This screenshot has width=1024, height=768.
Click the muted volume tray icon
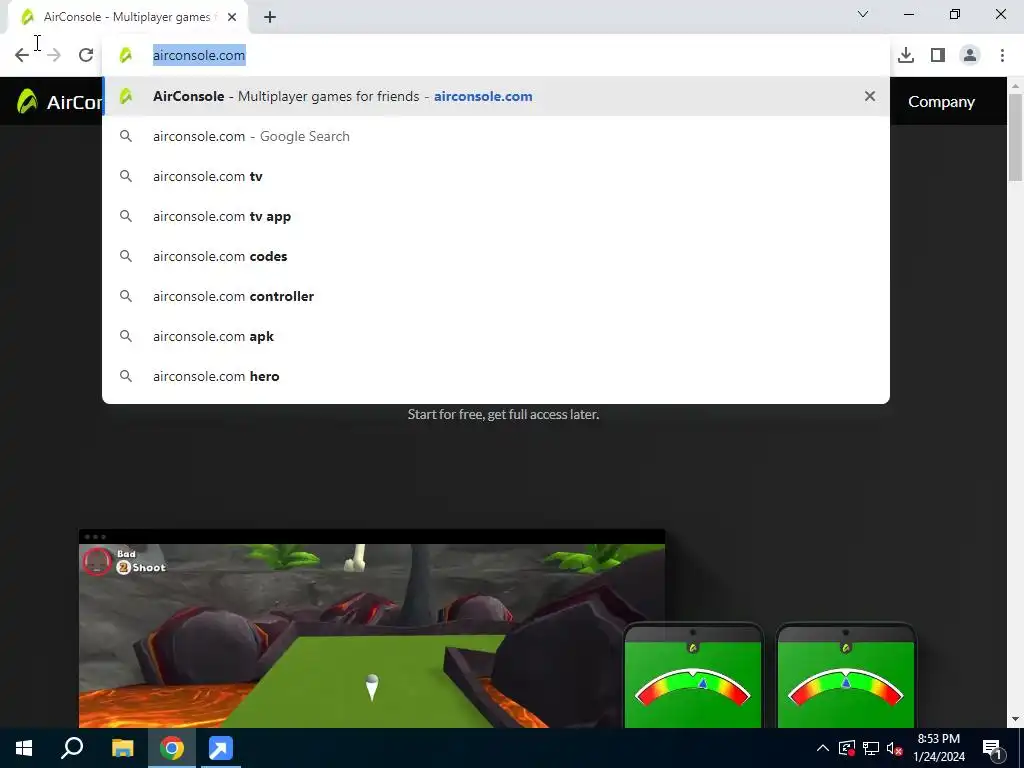pyautogui.click(x=895, y=748)
